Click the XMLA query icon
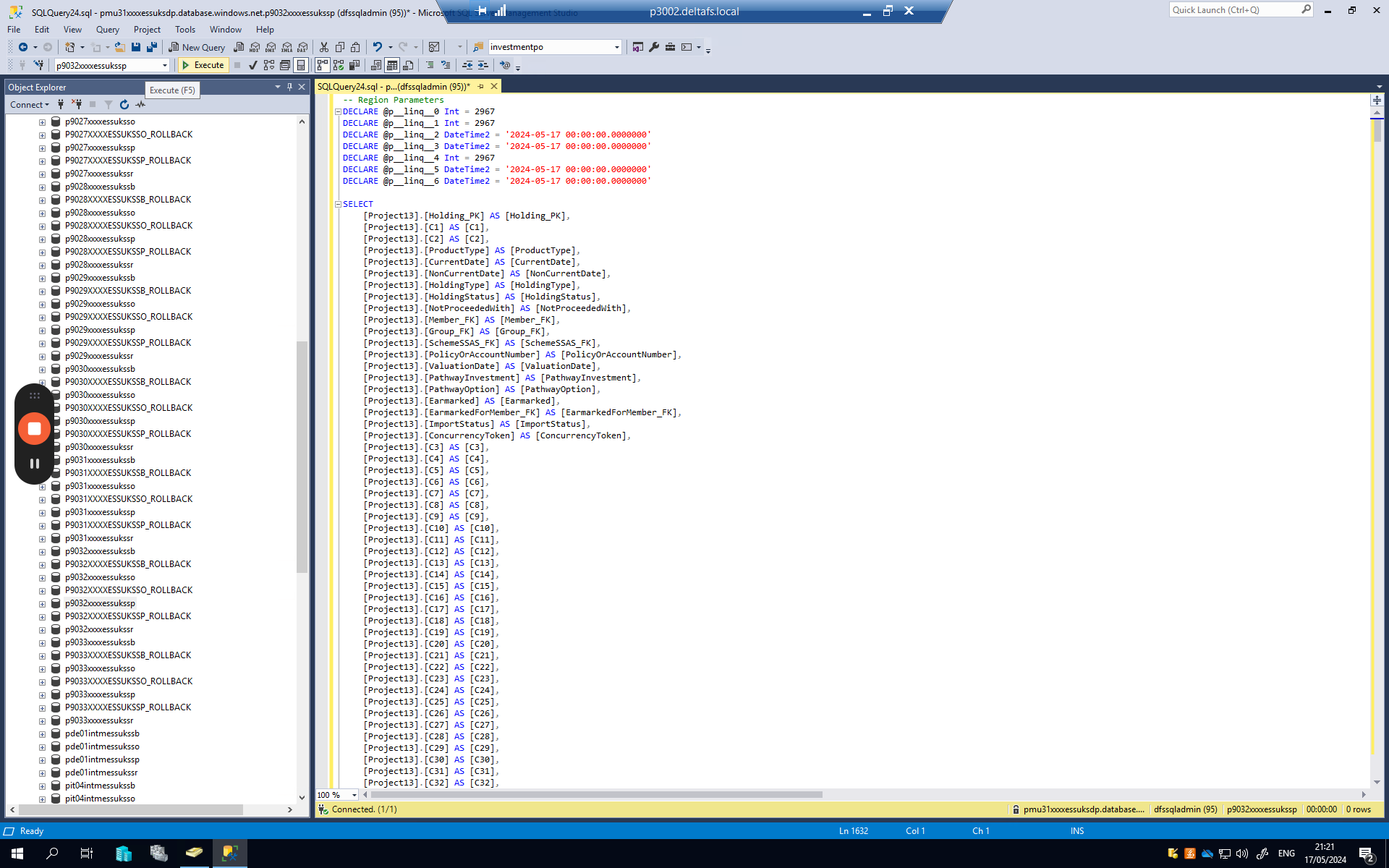Image resolution: width=1389 pixels, height=868 pixels. tap(286, 47)
